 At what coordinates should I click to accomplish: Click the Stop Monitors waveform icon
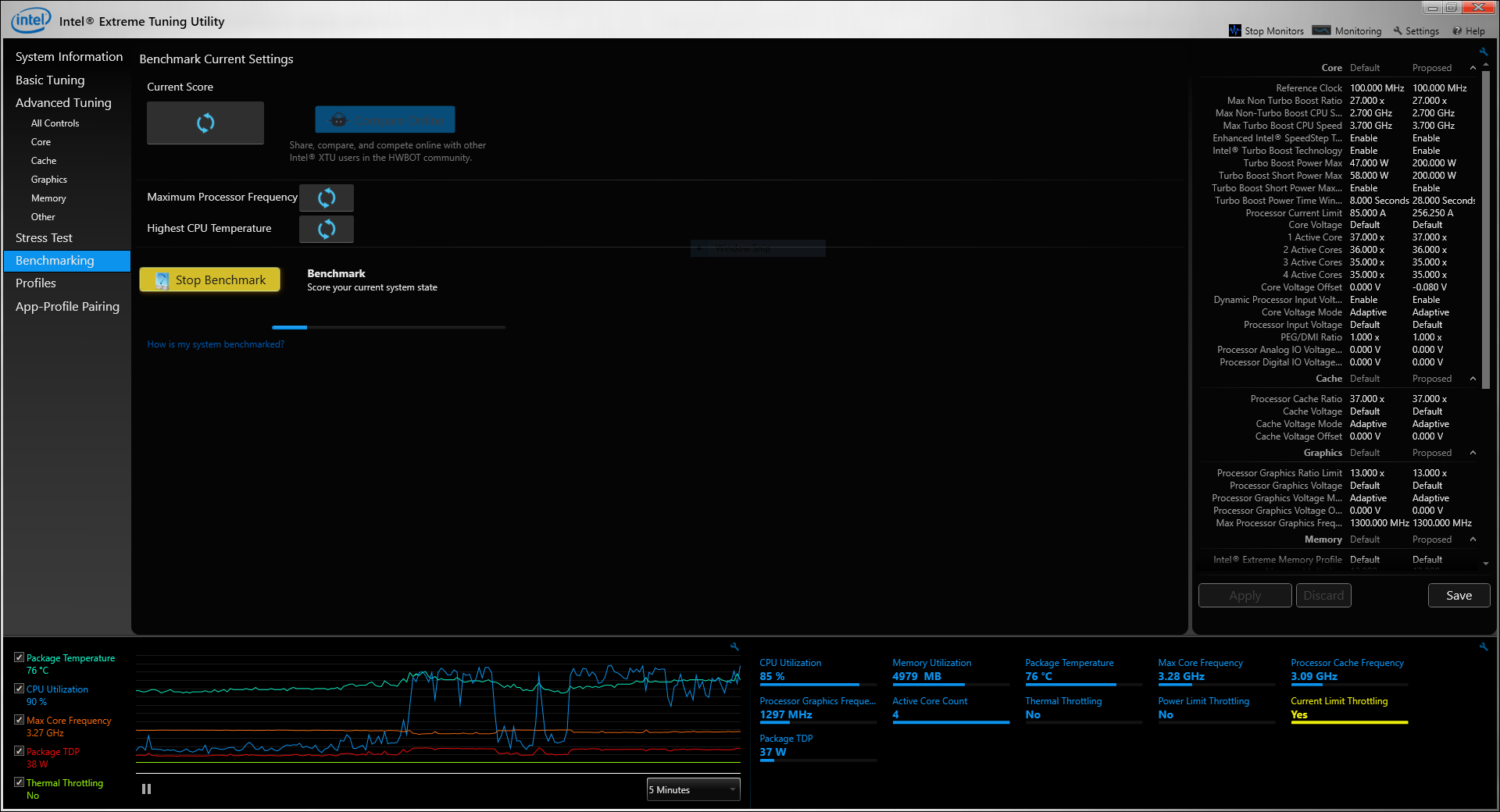pos(1234,30)
